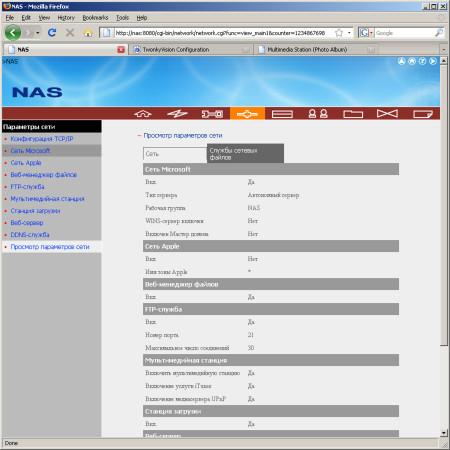The image size is (450, 450).
Task: Open the shared folders icon
Action: pyautogui.click(x=353, y=114)
